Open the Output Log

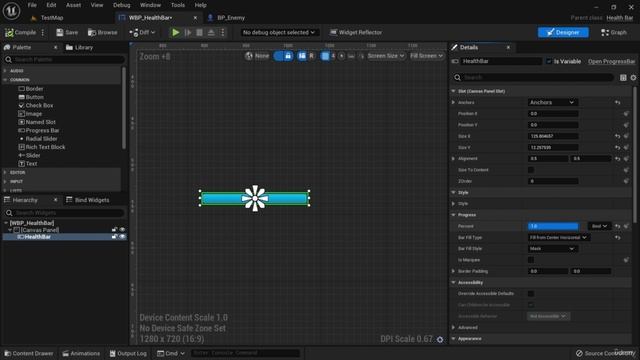tap(128, 353)
